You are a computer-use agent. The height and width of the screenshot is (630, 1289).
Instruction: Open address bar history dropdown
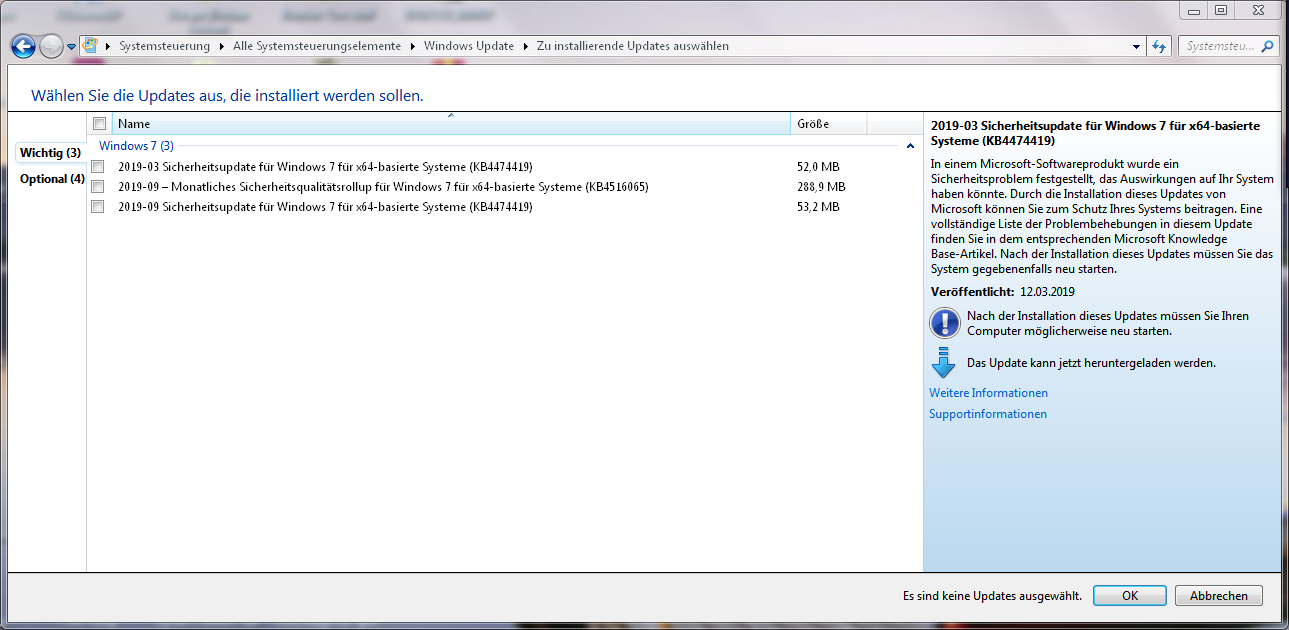[1136, 46]
